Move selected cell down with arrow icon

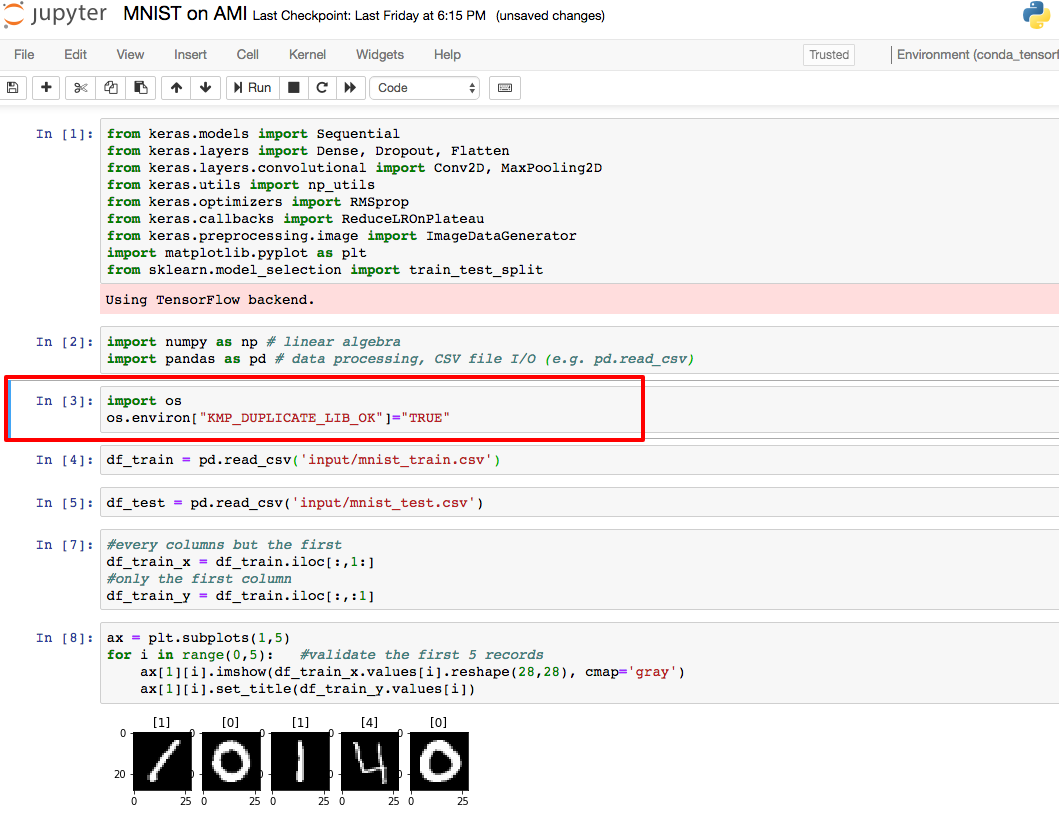205,88
